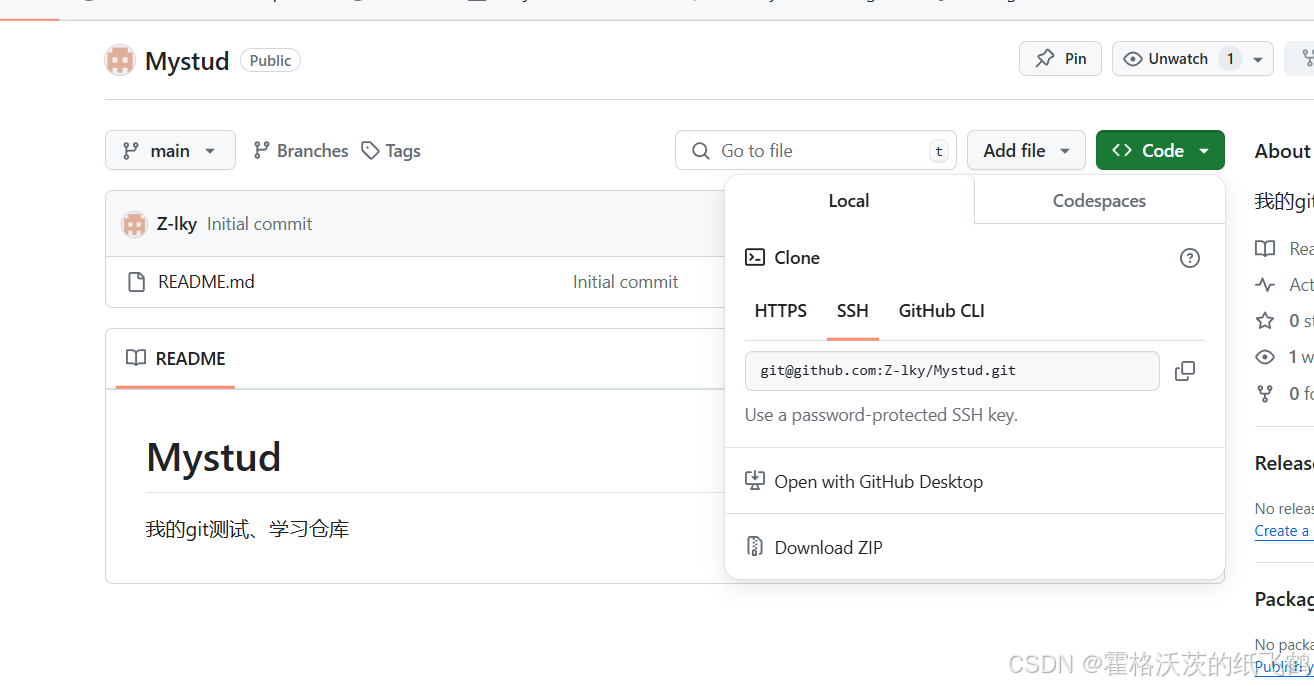Select the HTTPS clone option

(780, 311)
